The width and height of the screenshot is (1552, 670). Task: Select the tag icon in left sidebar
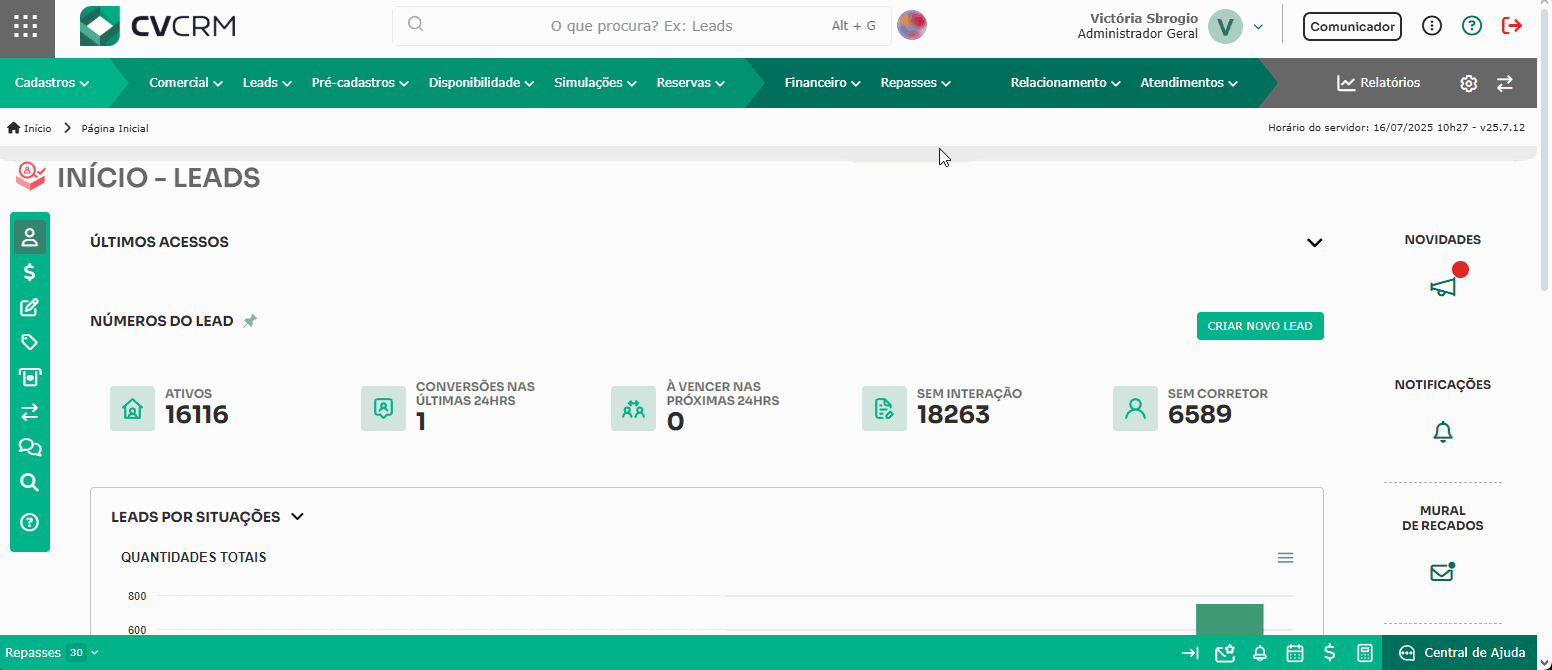[30, 342]
